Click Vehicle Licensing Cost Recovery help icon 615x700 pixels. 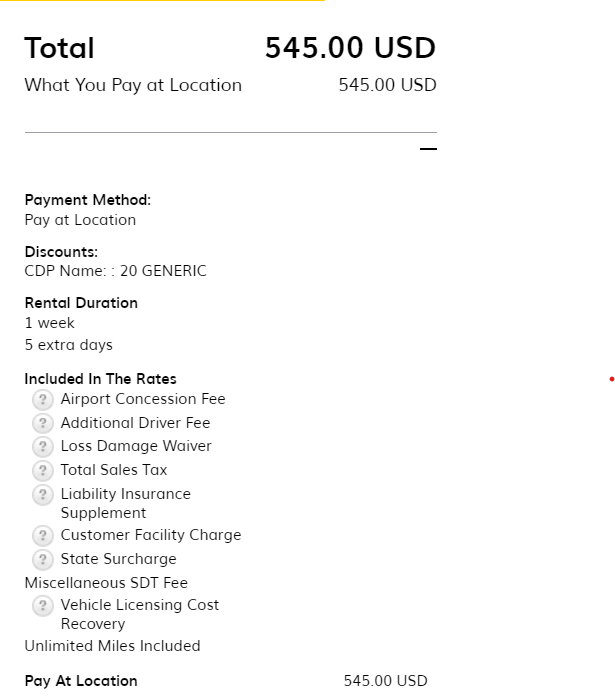point(42,606)
